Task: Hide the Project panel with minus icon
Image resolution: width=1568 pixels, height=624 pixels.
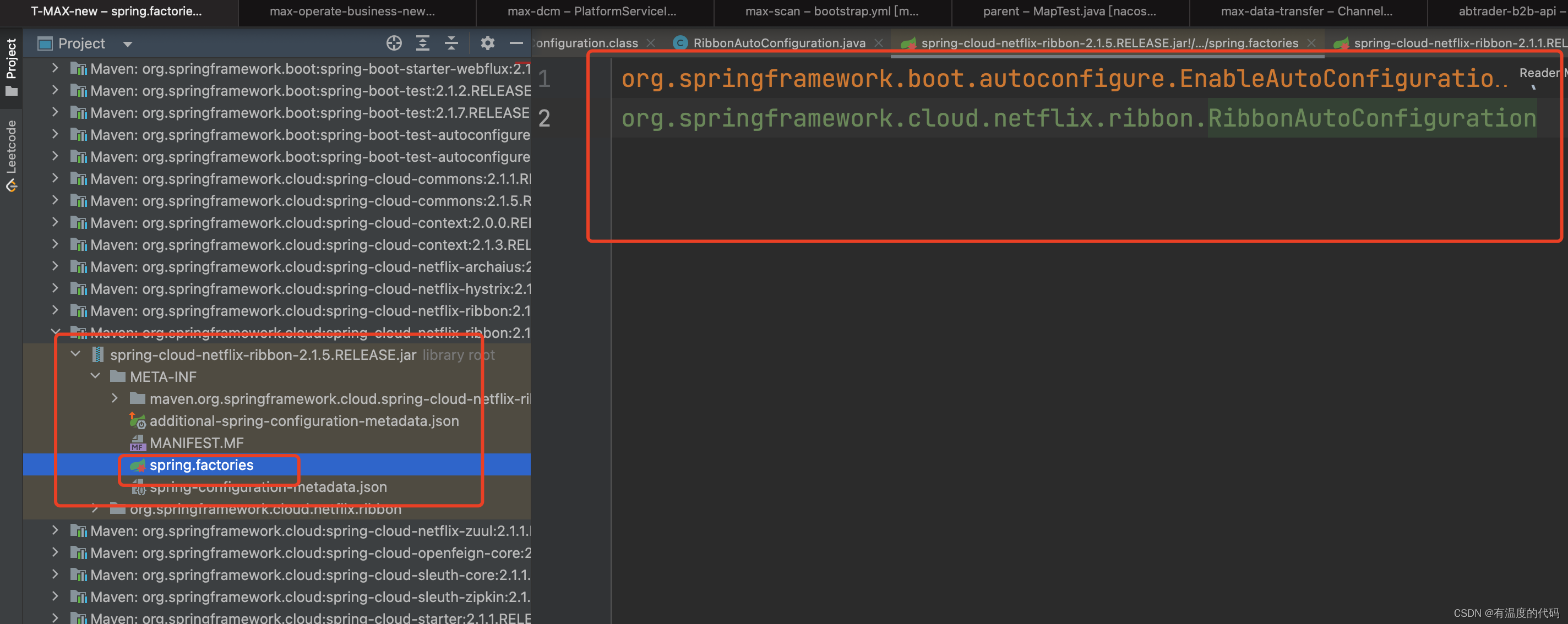Action: click(516, 43)
